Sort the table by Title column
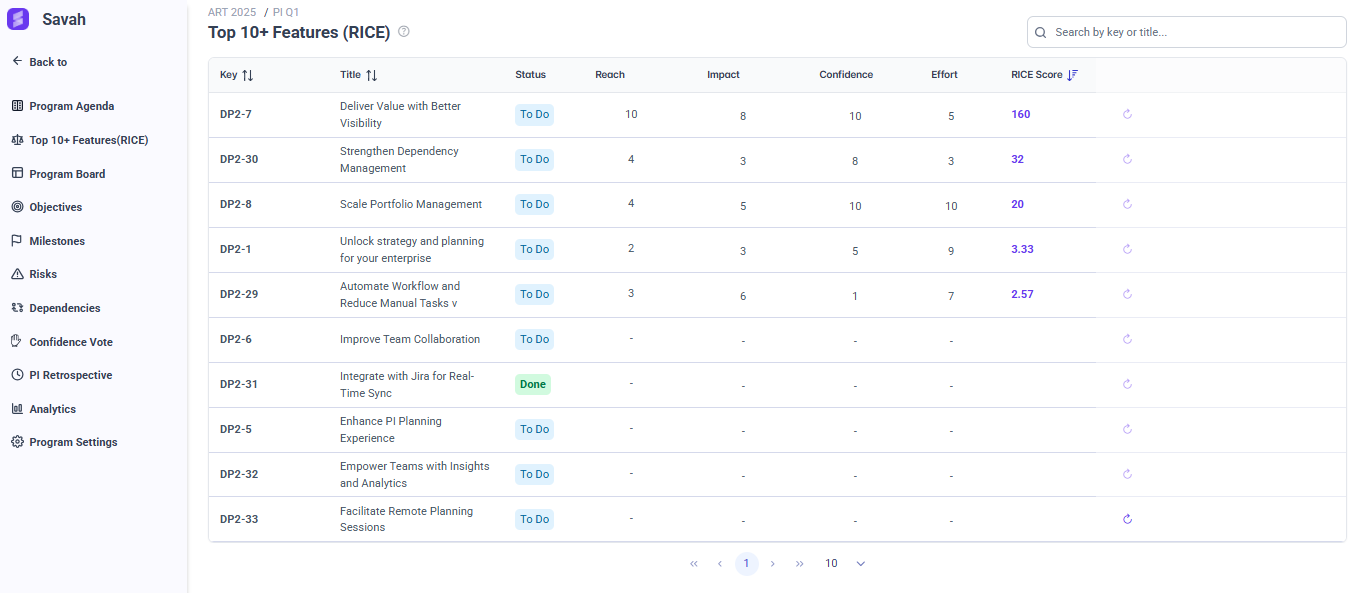 (x=372, y=75)
